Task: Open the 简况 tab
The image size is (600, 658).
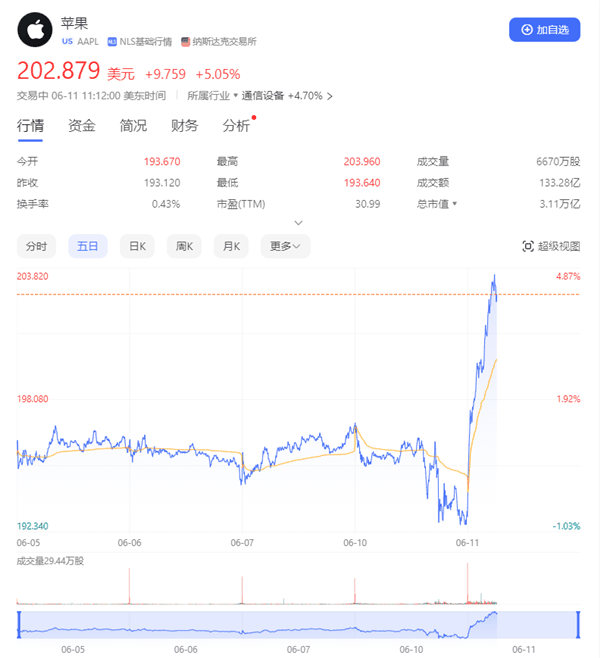Action: coord(133,126)
